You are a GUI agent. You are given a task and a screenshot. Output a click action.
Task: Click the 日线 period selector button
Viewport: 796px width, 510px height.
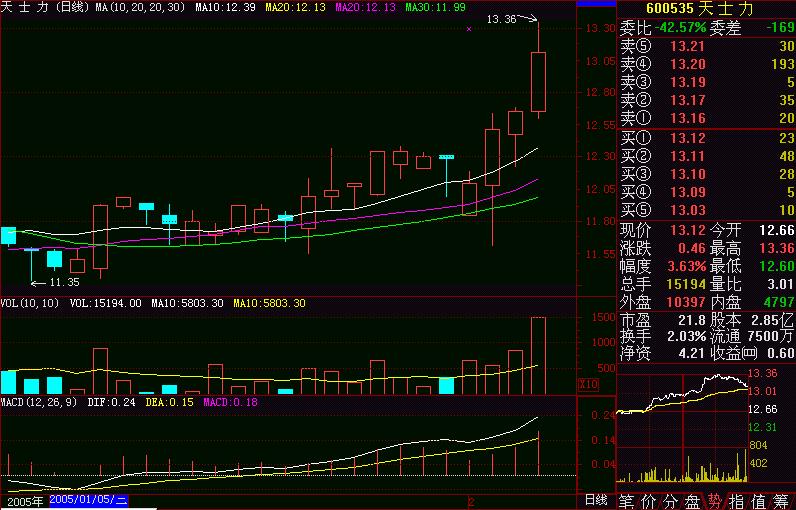coord(595,499)
